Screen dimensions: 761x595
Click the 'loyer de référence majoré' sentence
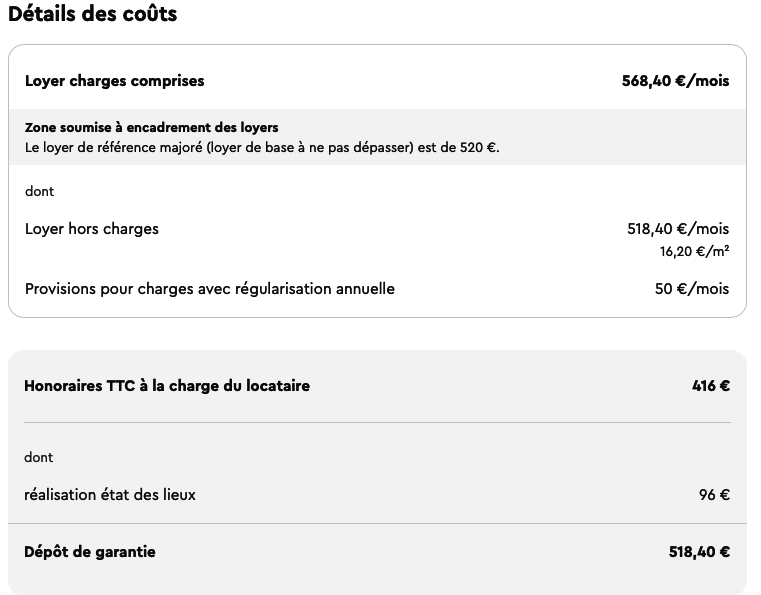(262, 147)
